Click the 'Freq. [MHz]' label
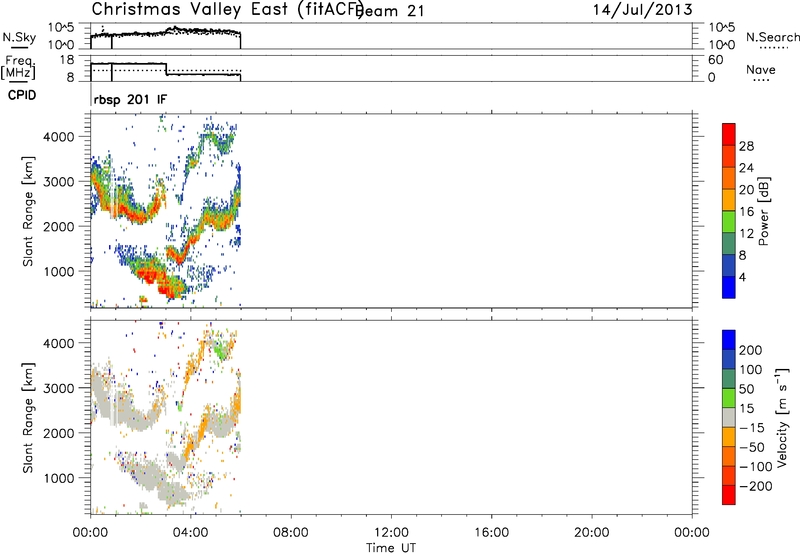This screenshot has height=554, width=800. pos(18,67)
